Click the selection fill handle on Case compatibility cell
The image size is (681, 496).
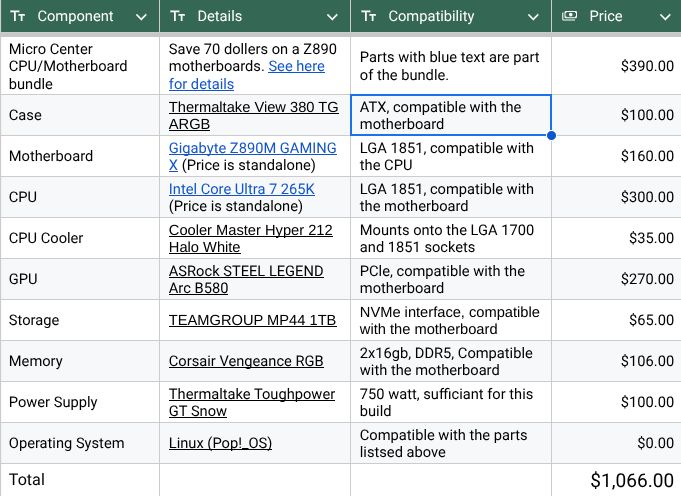[552, 136]
